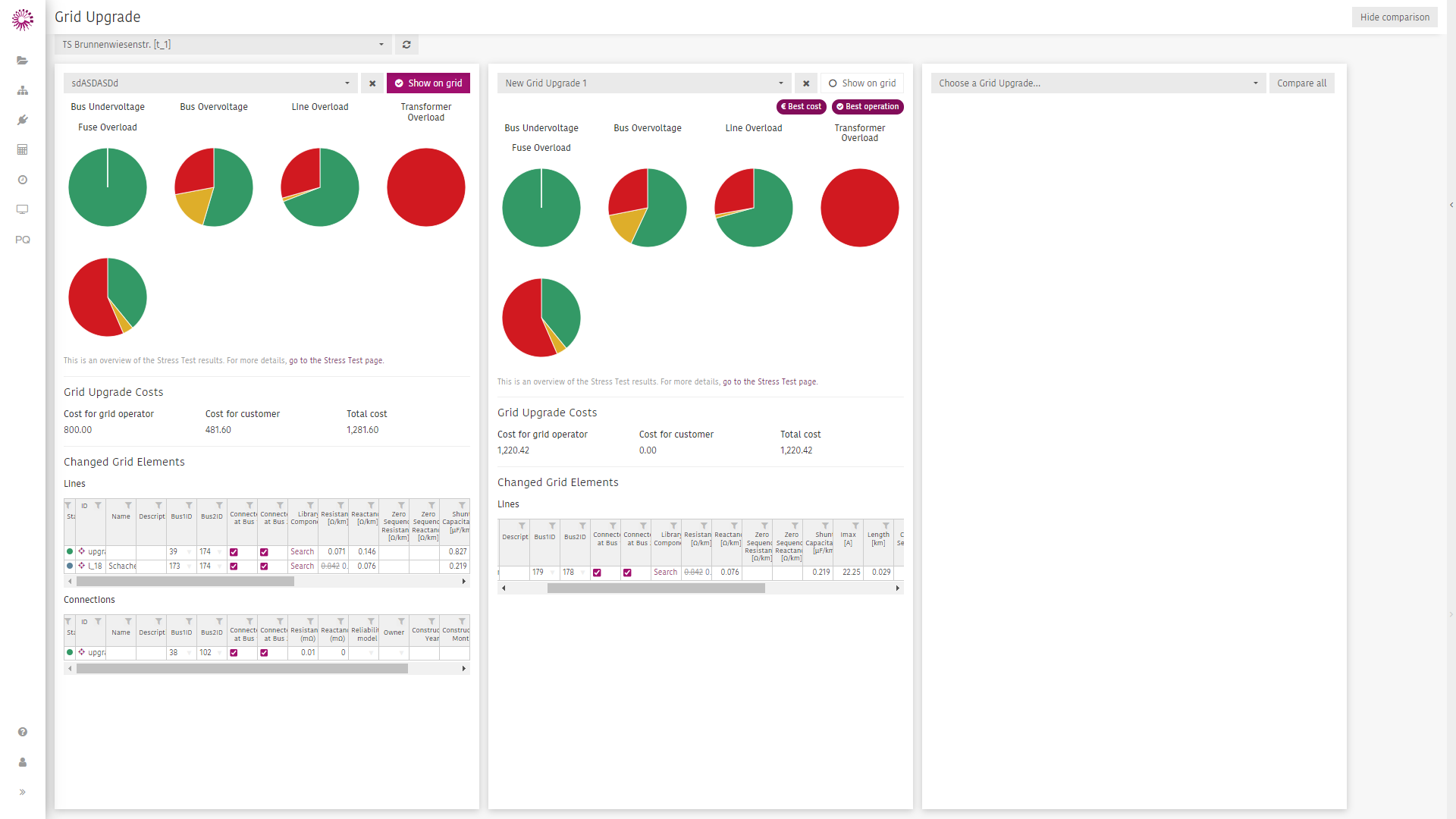Expand the New Grid Upgrade 1 dropdown

[645, 83]
